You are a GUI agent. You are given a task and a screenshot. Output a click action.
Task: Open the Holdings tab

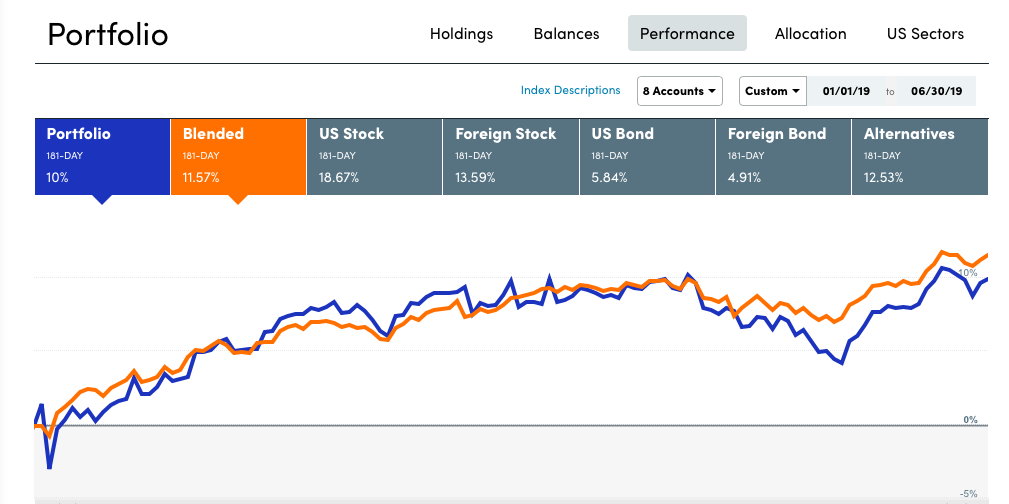coord(461,33)
